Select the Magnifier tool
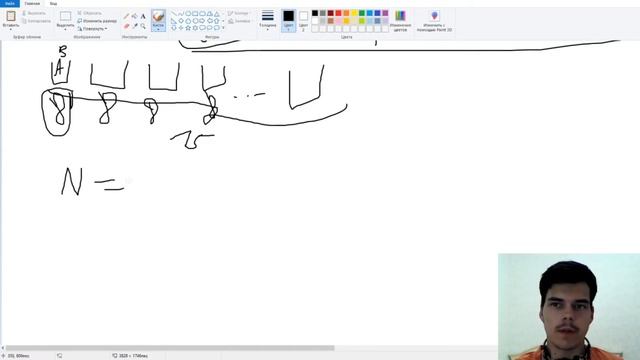 point(143,26)
